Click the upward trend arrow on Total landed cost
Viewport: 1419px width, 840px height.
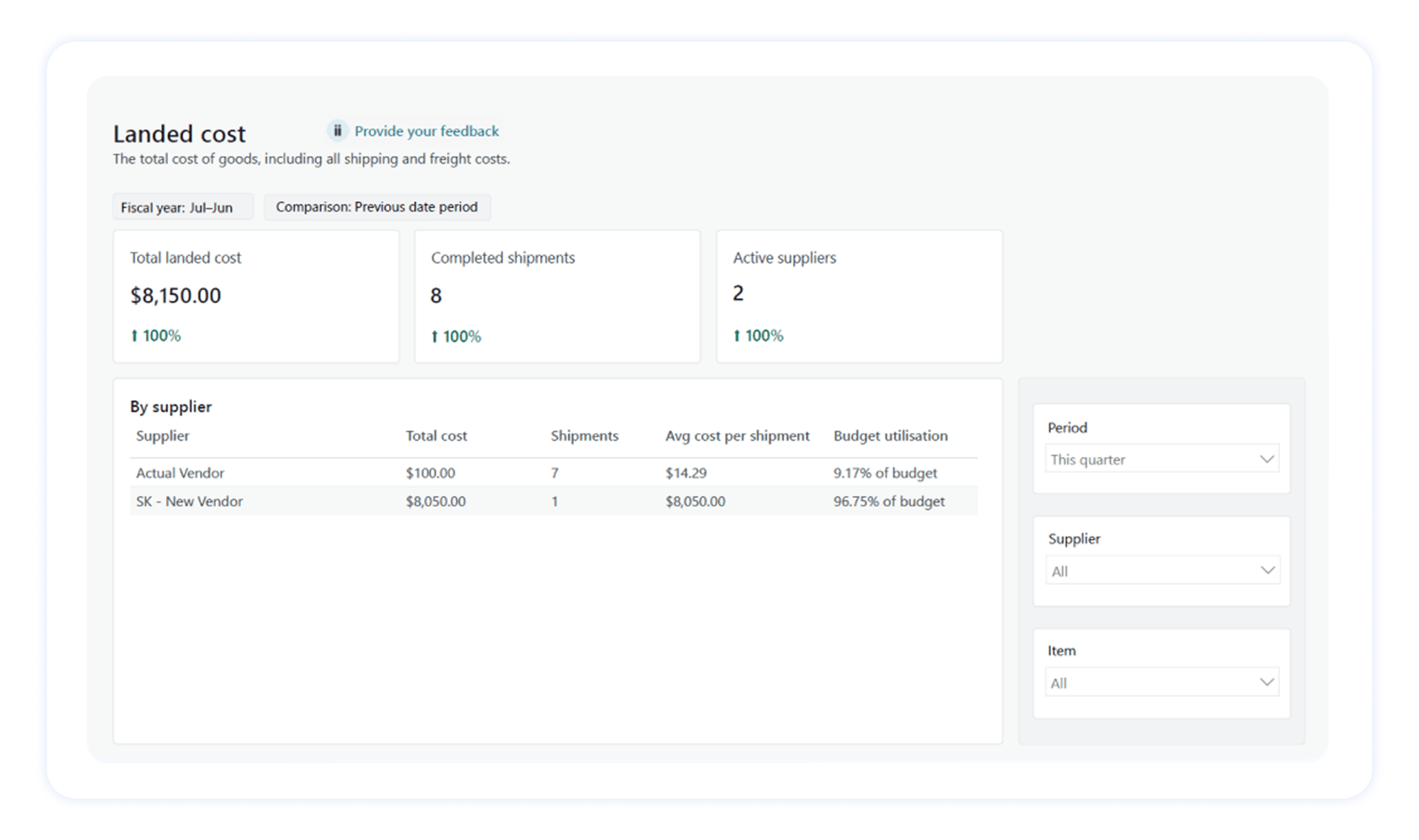pyautogui.click(x=136, y=336)
